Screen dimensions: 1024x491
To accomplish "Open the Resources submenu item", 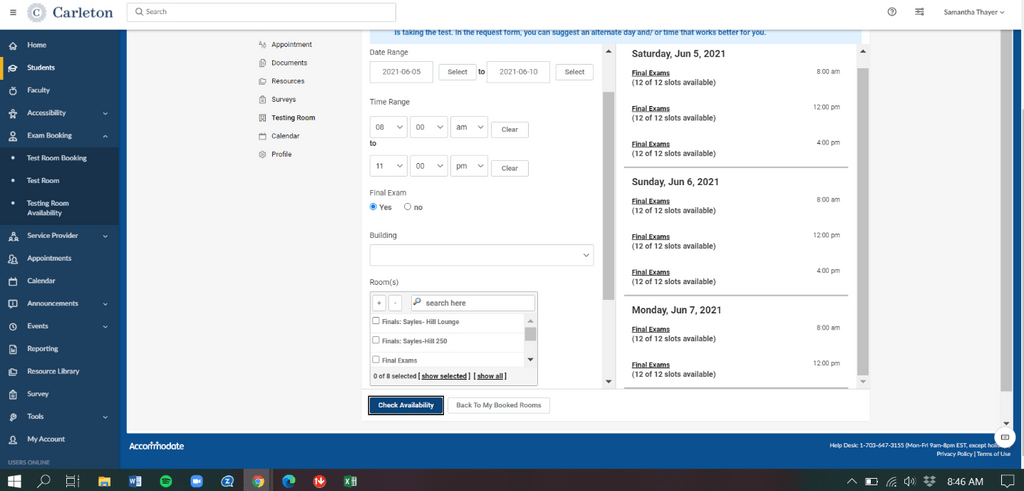I will coord(288,82).
